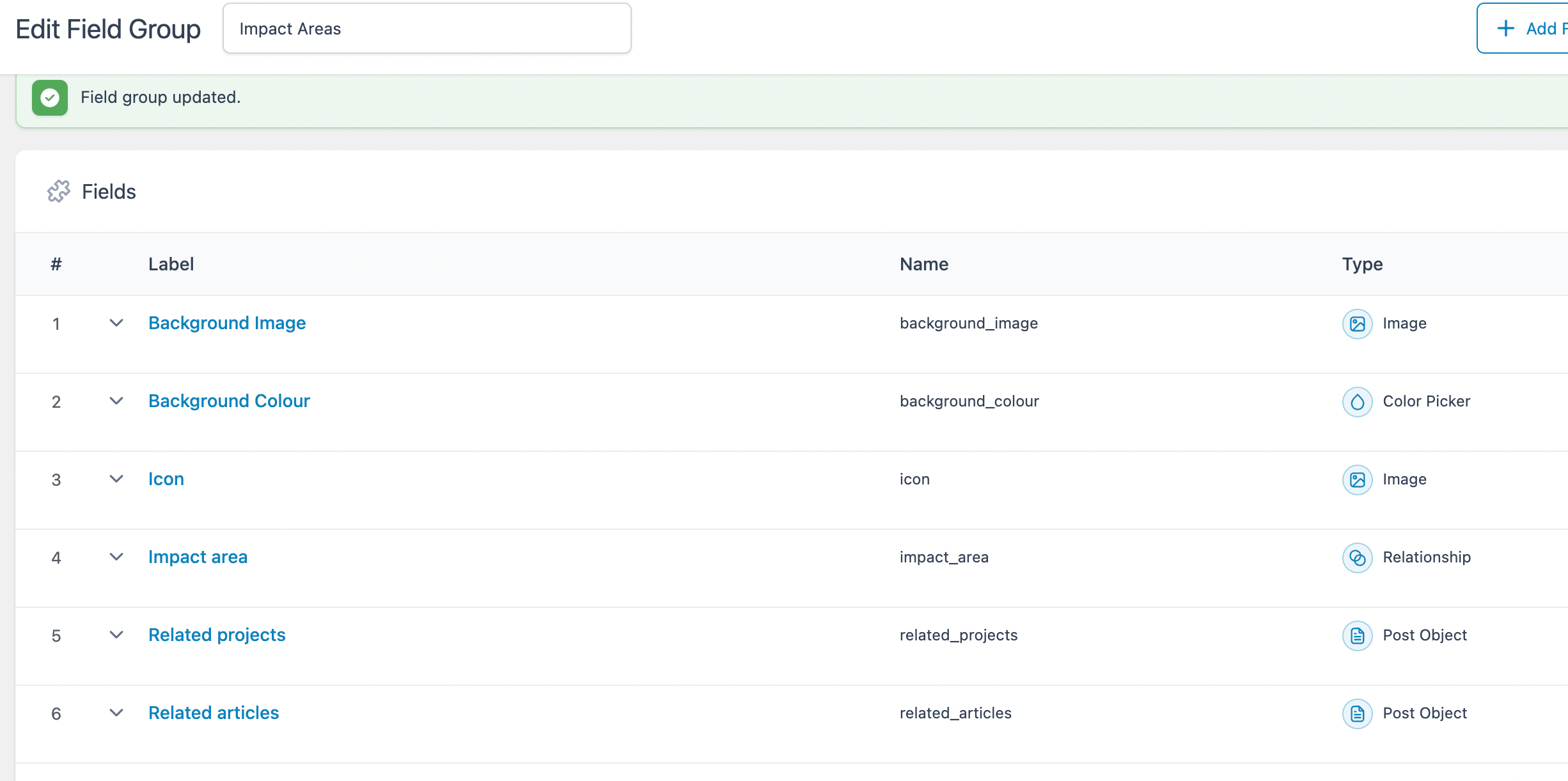Image resolution: width=1568 pixels, height=781 pixels.
Task: Toggle open the Related projects row
Action: click(116, 635)
